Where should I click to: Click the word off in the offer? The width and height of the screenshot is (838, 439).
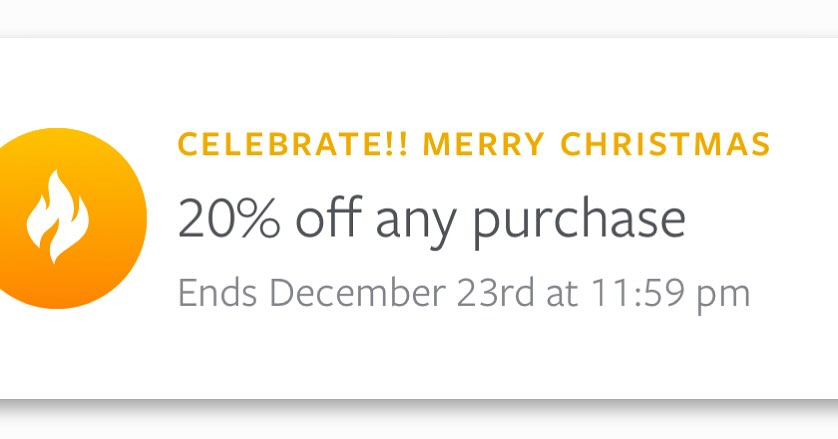329,217
